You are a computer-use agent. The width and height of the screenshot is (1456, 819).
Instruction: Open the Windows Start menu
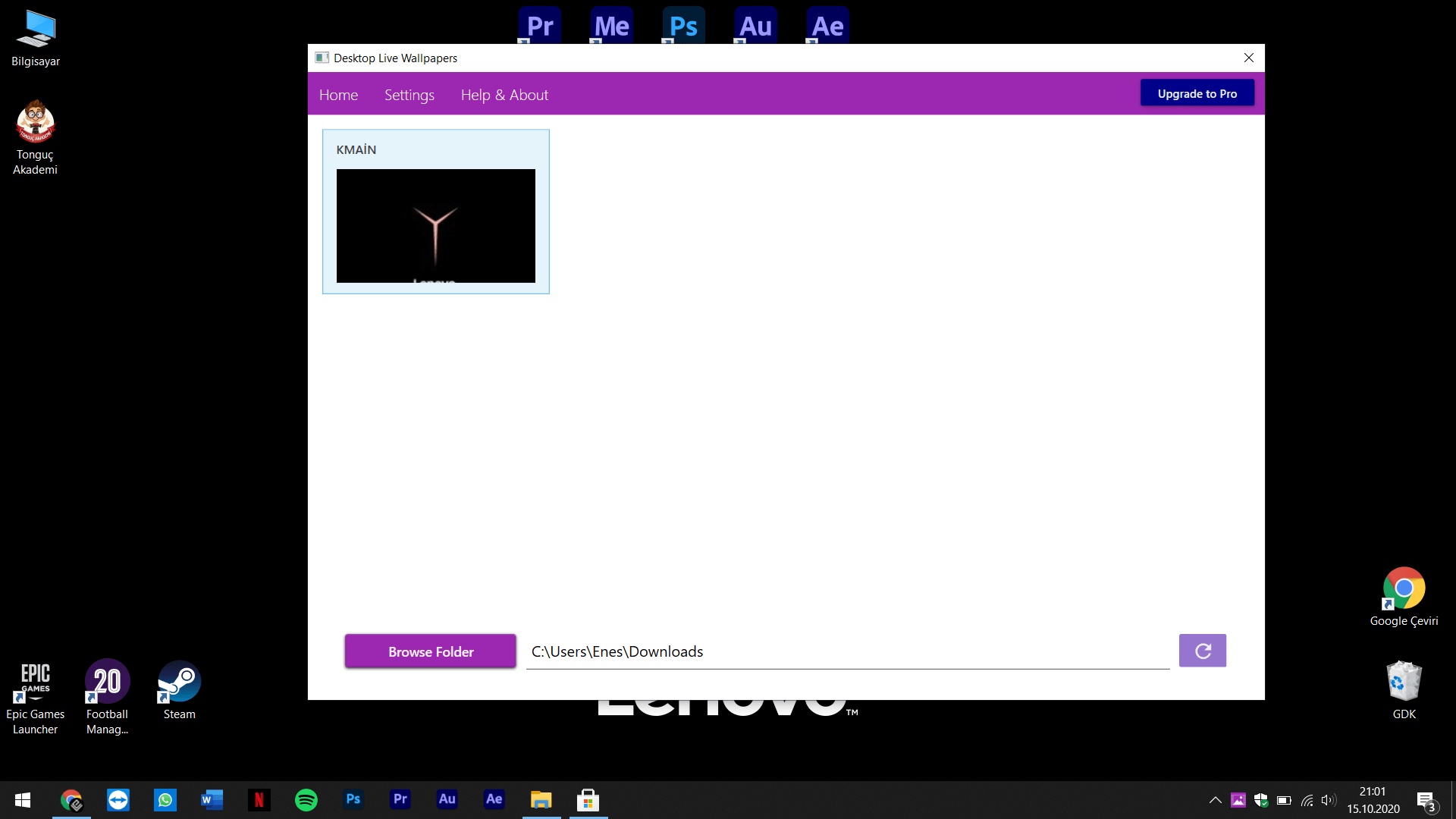coord(23,799)
